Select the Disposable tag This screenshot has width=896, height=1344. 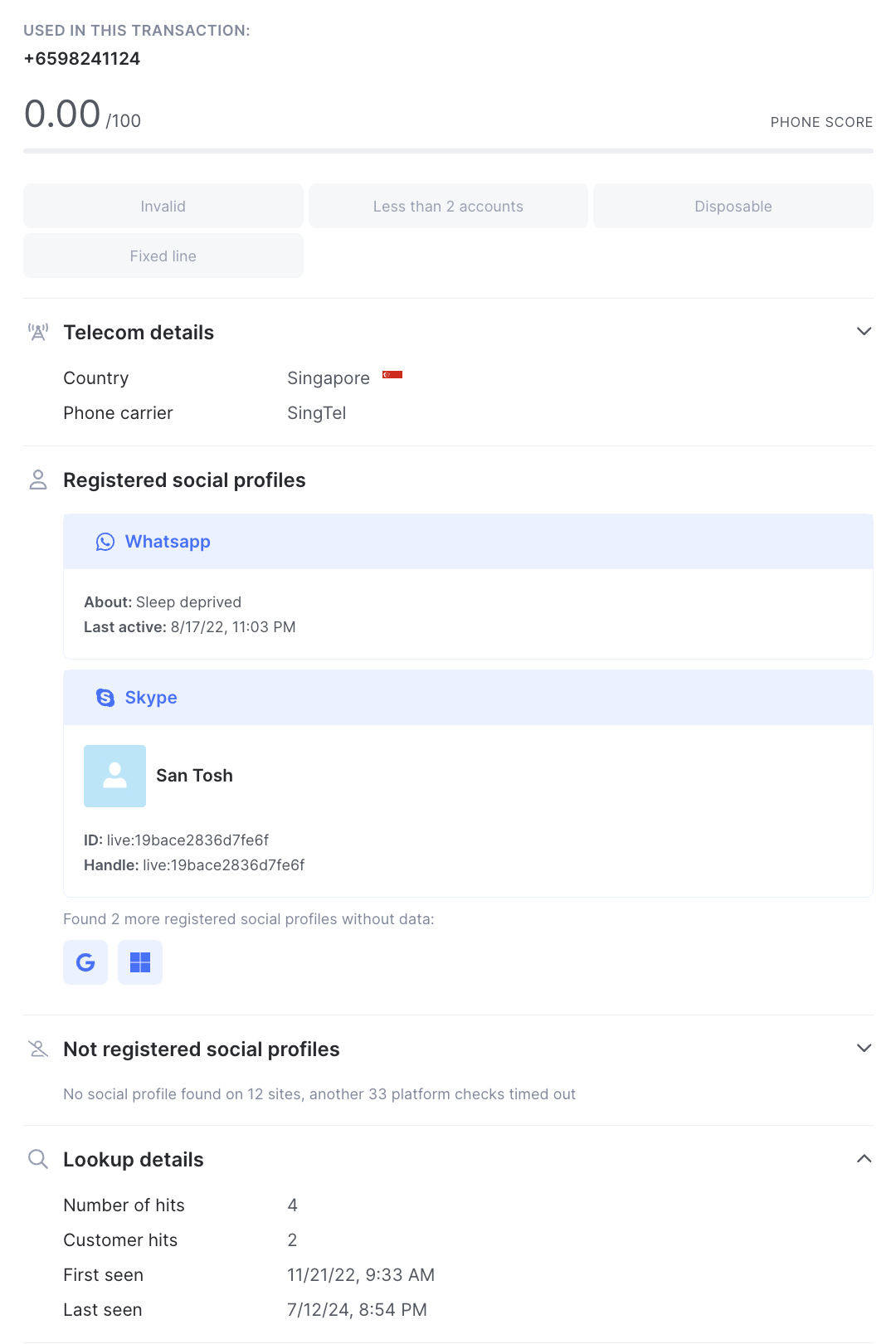point(733,206)
